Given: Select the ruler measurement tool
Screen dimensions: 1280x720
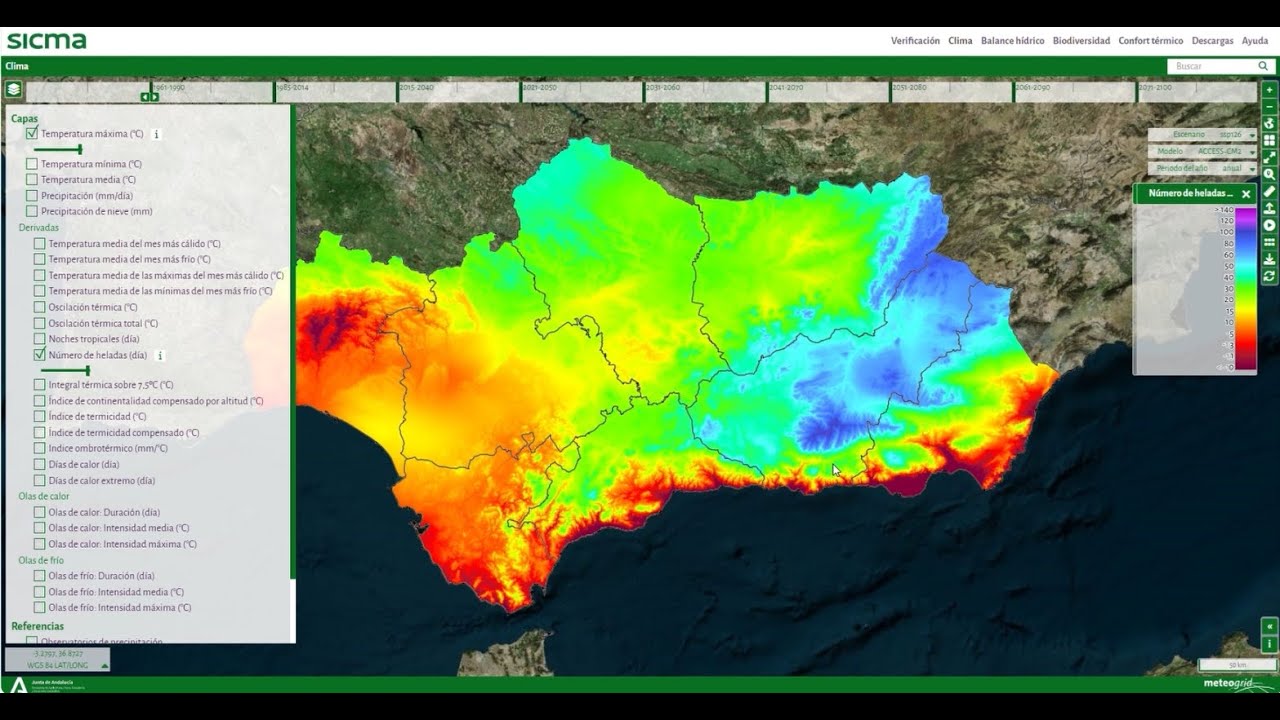Looking at the screenshot, I should pos(1270,191).
